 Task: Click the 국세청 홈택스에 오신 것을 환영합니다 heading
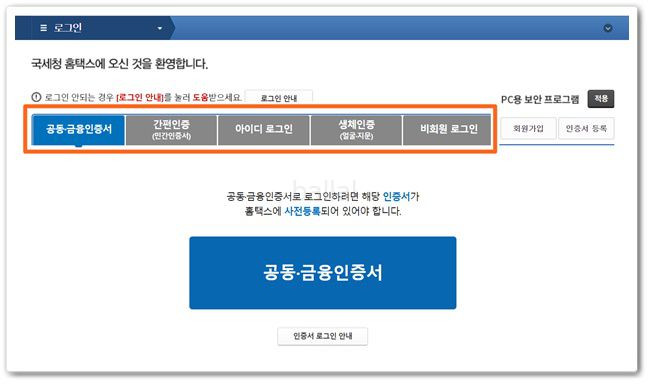pyautogui.click(x=119, y=64)
